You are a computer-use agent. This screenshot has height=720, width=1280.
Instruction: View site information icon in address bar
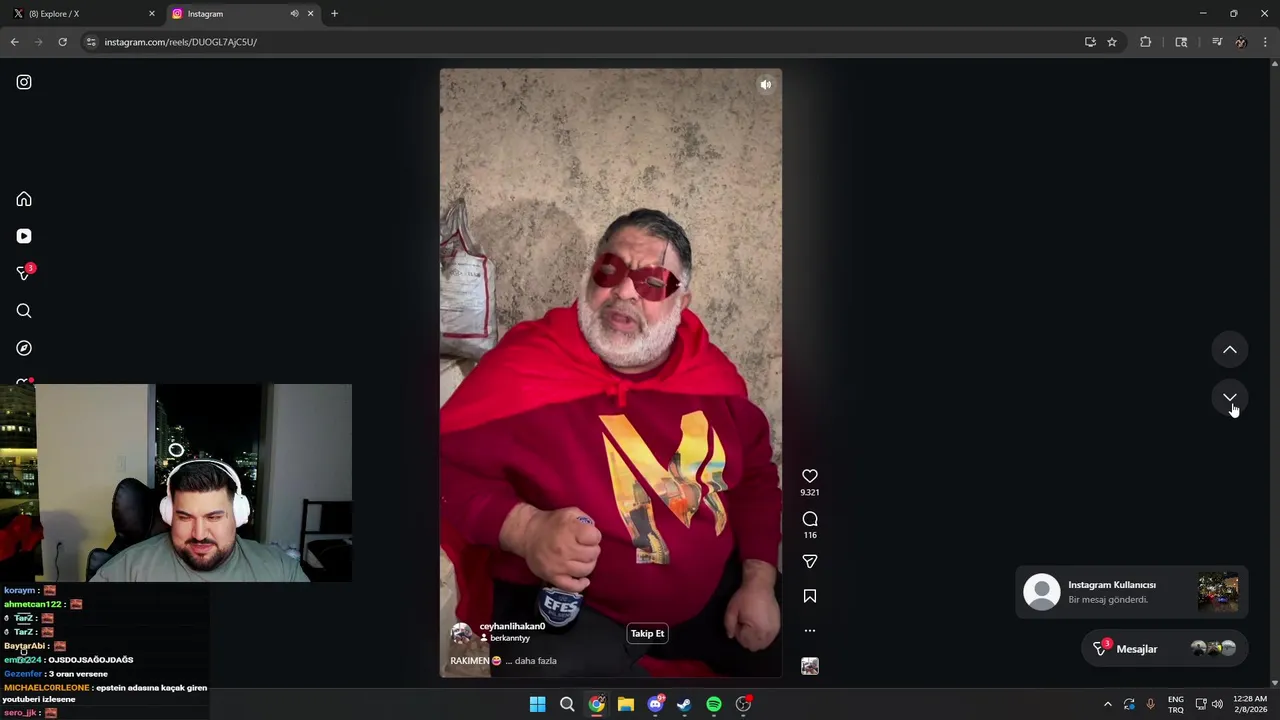click(x=91, y=42)
